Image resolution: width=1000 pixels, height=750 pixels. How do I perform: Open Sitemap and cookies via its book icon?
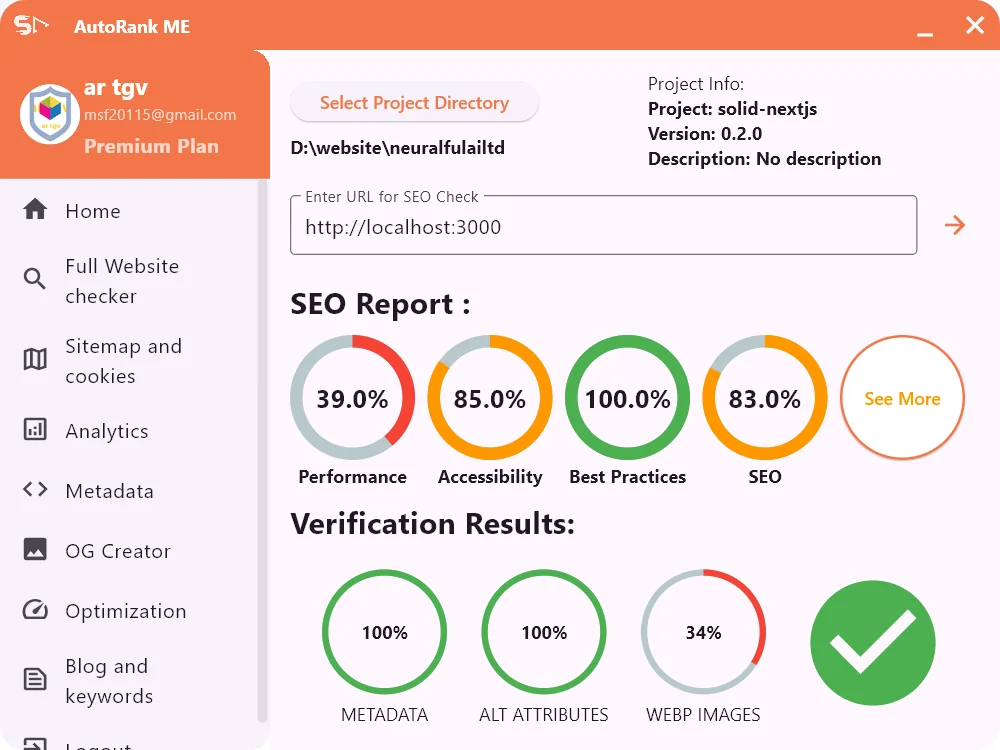pos(33,360)
